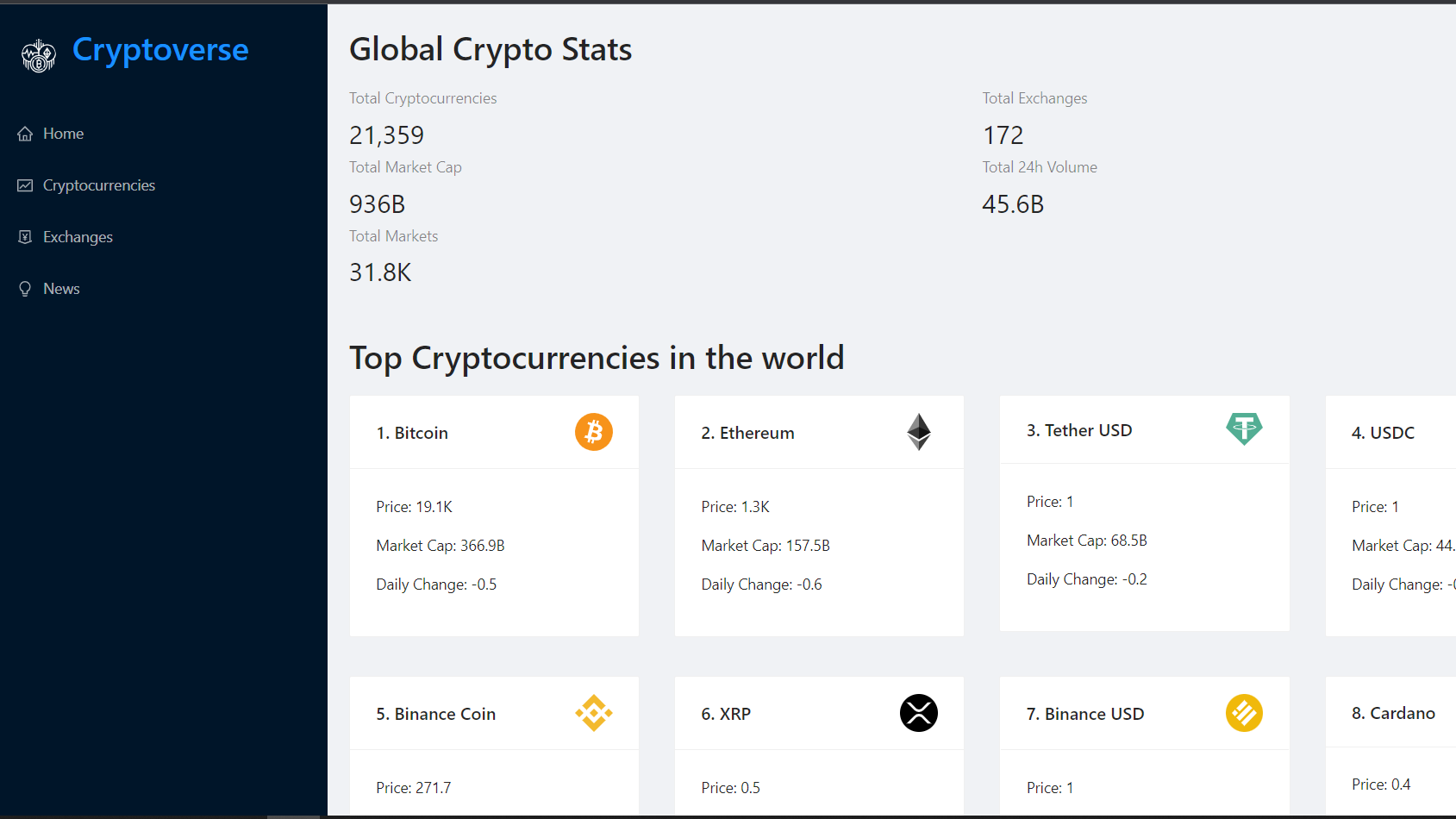Click the Cryptoverse logo icon
Image resolution: width=1456 pixels, height=819 pixels.
39,56
